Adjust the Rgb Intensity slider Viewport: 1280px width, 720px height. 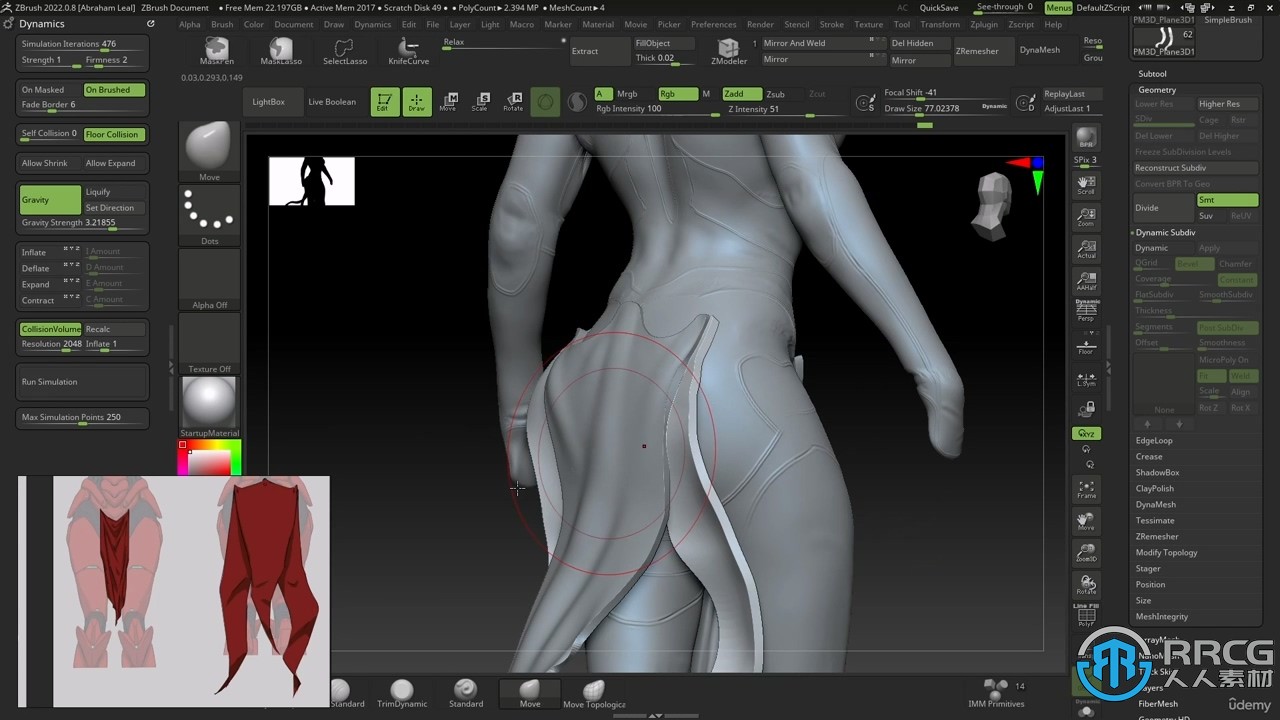click(656, 109)
